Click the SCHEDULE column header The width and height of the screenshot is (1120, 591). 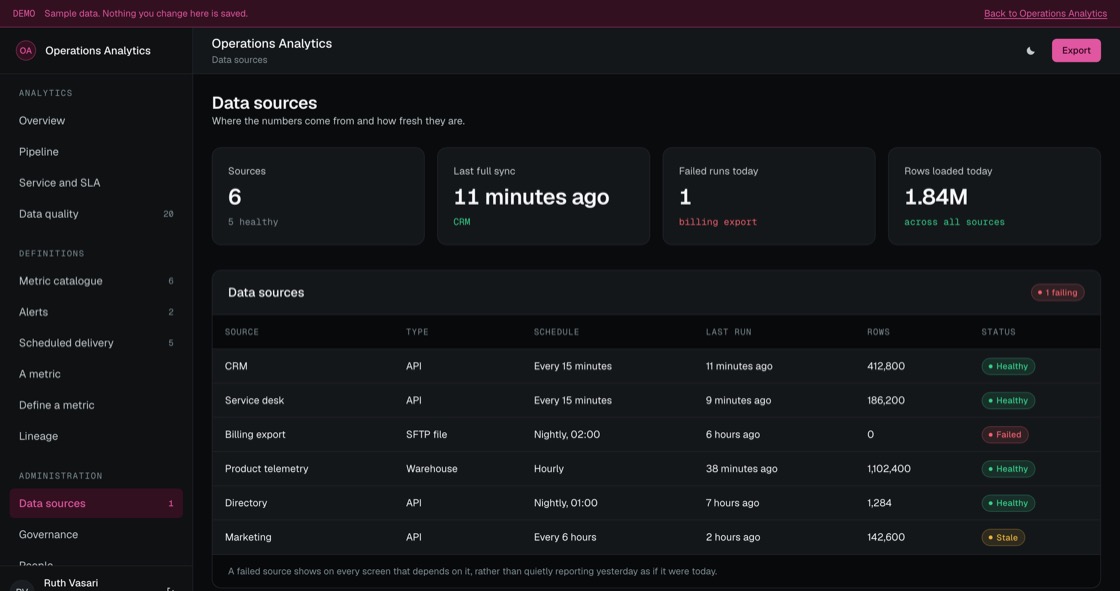point(556,332)
